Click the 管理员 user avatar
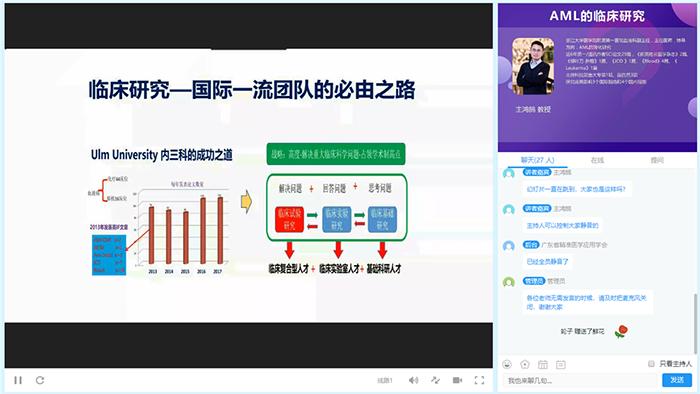This screenshot has height=394, width=700. point(509,282)
